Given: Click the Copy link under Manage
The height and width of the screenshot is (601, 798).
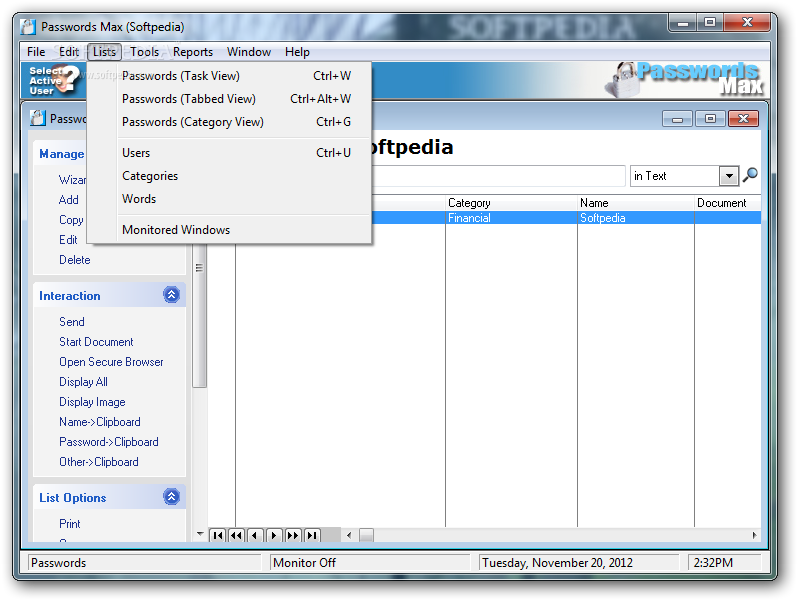Looking at the screenshot, I should 71,220.
